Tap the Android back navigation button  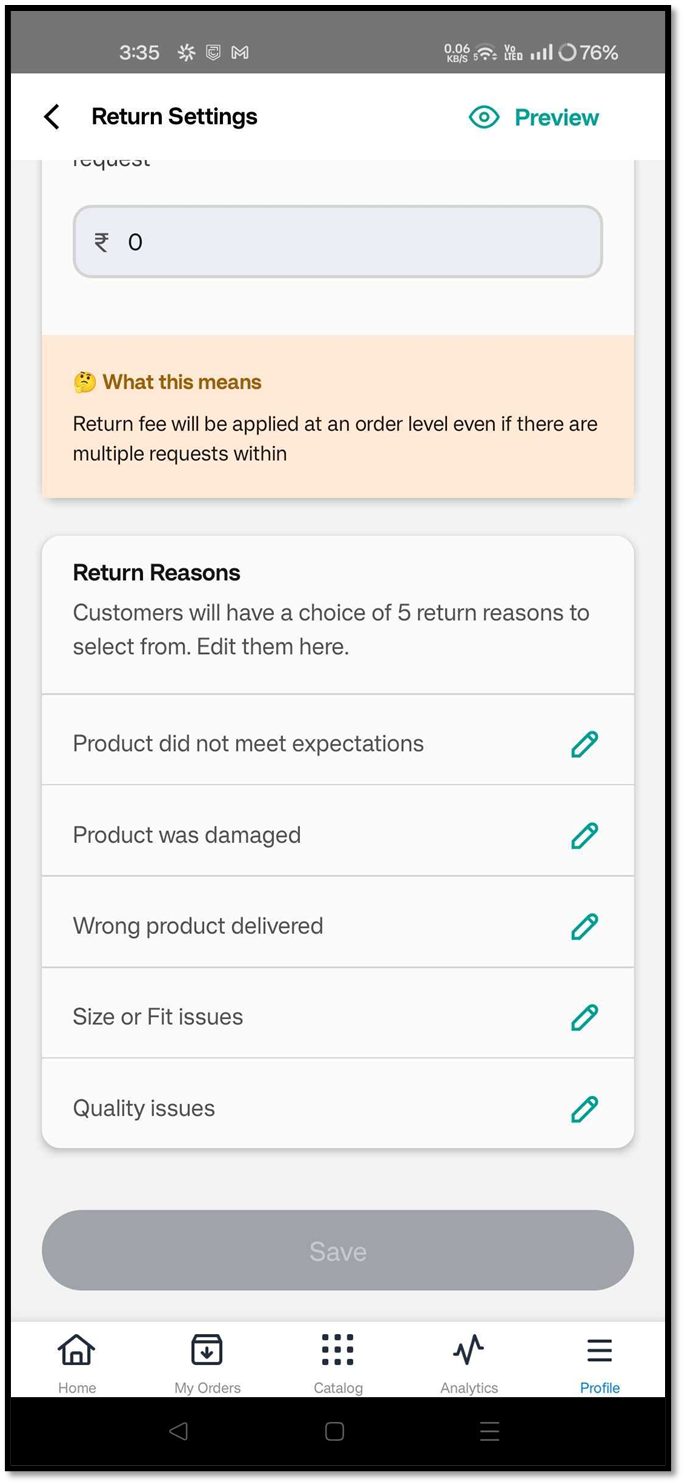point(179,1431)
